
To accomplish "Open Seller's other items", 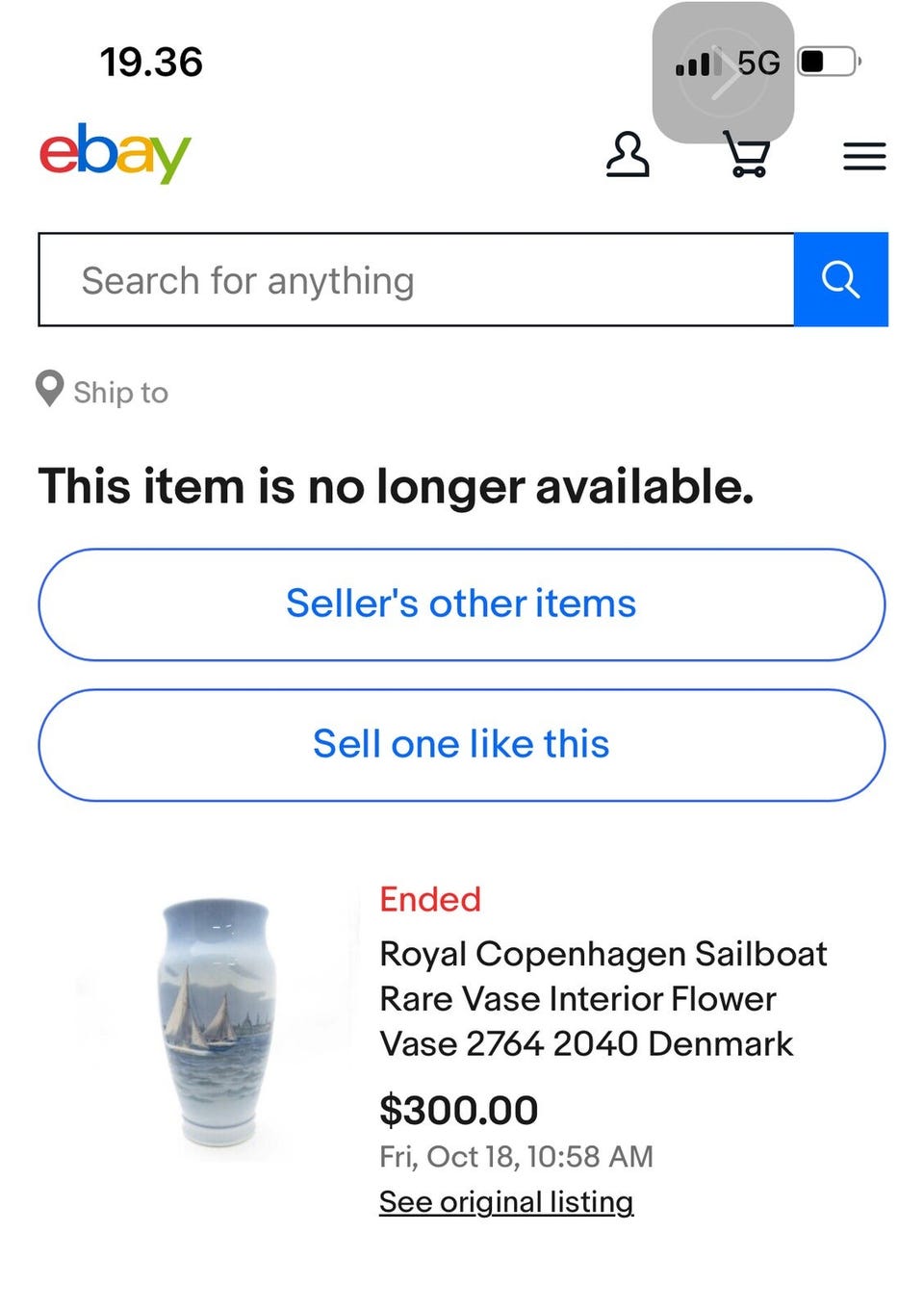I will 461,604.
